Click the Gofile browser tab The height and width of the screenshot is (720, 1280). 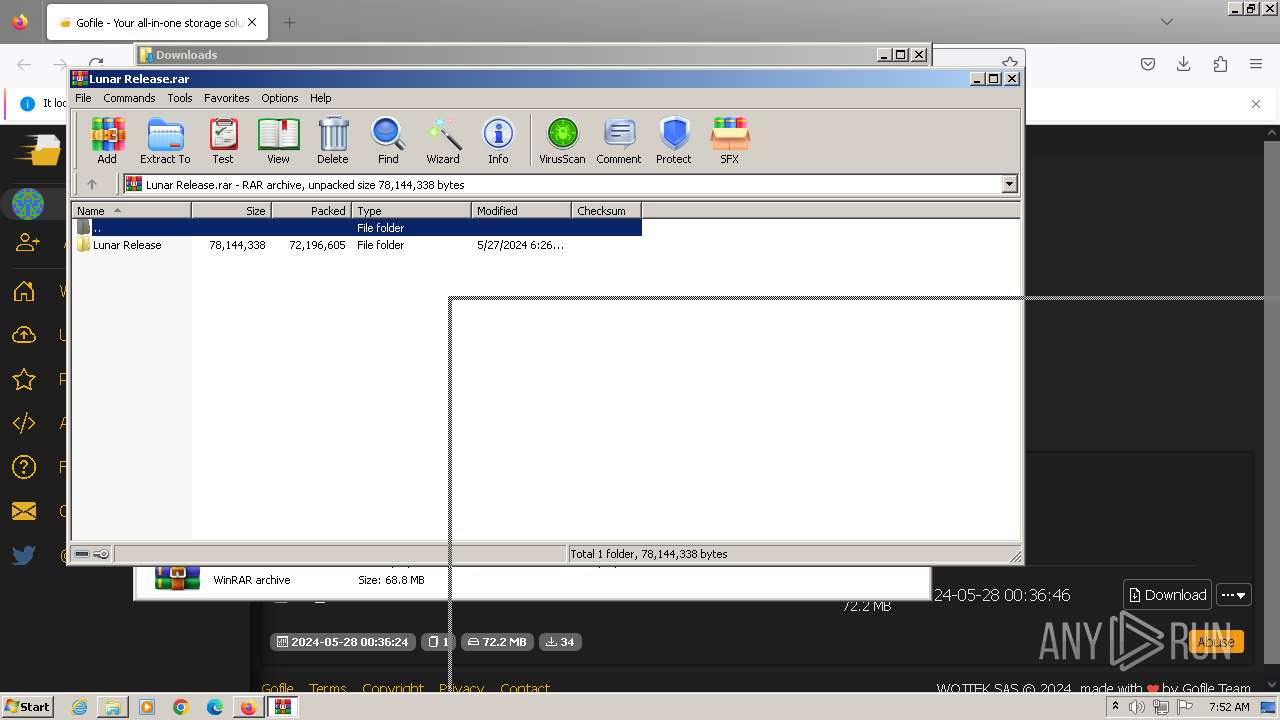click(x=157, y=22)
